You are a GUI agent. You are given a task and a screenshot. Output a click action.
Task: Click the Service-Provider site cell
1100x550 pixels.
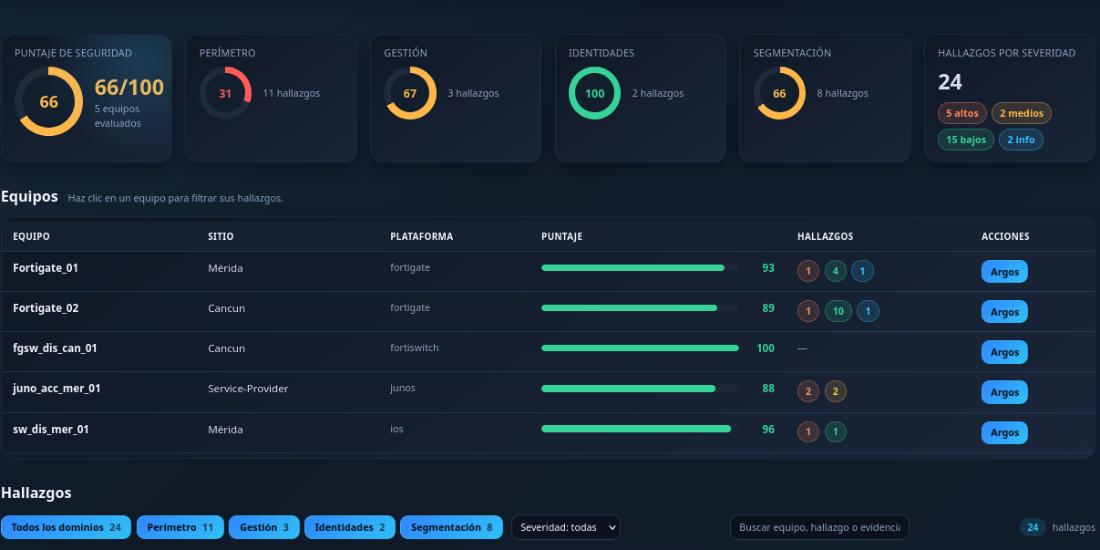[248, 389]
